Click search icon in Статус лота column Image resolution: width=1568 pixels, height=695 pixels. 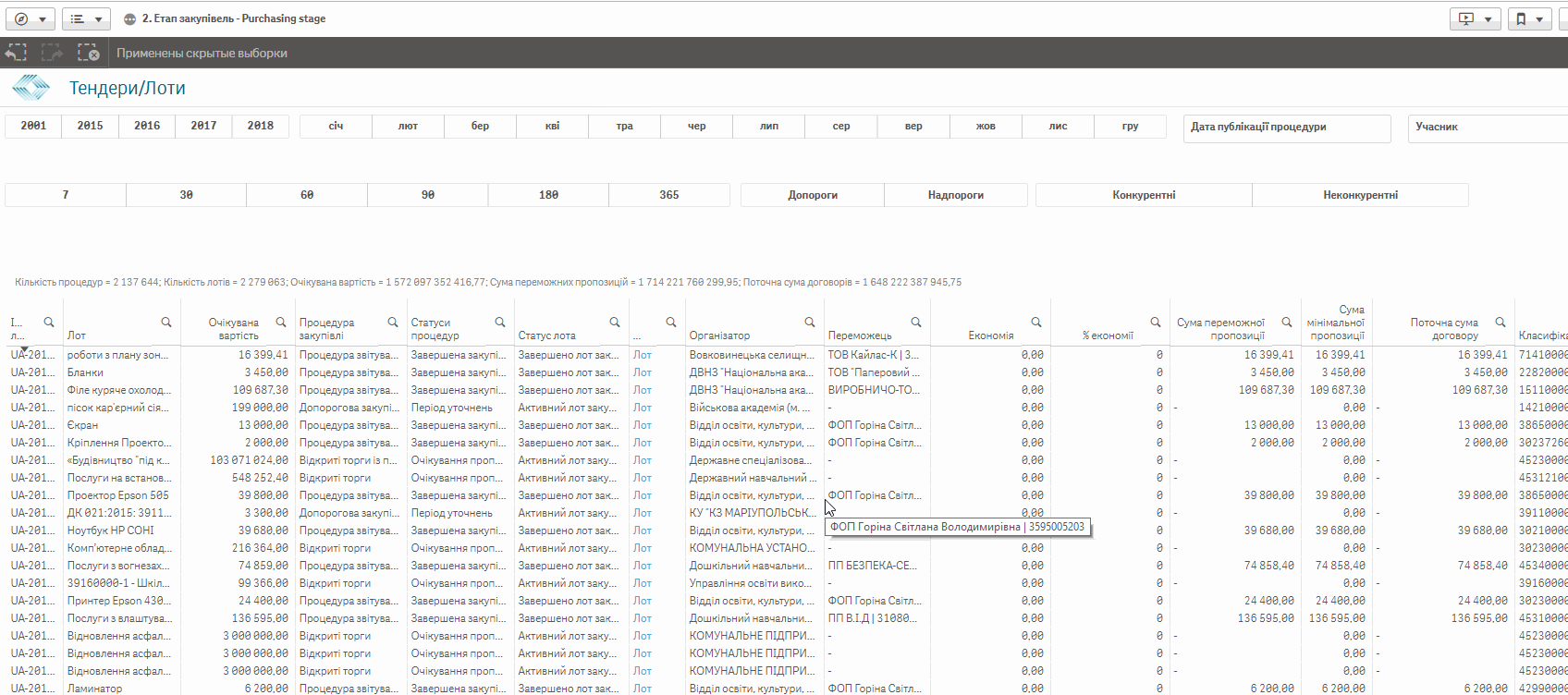click(x=615, y=323)
